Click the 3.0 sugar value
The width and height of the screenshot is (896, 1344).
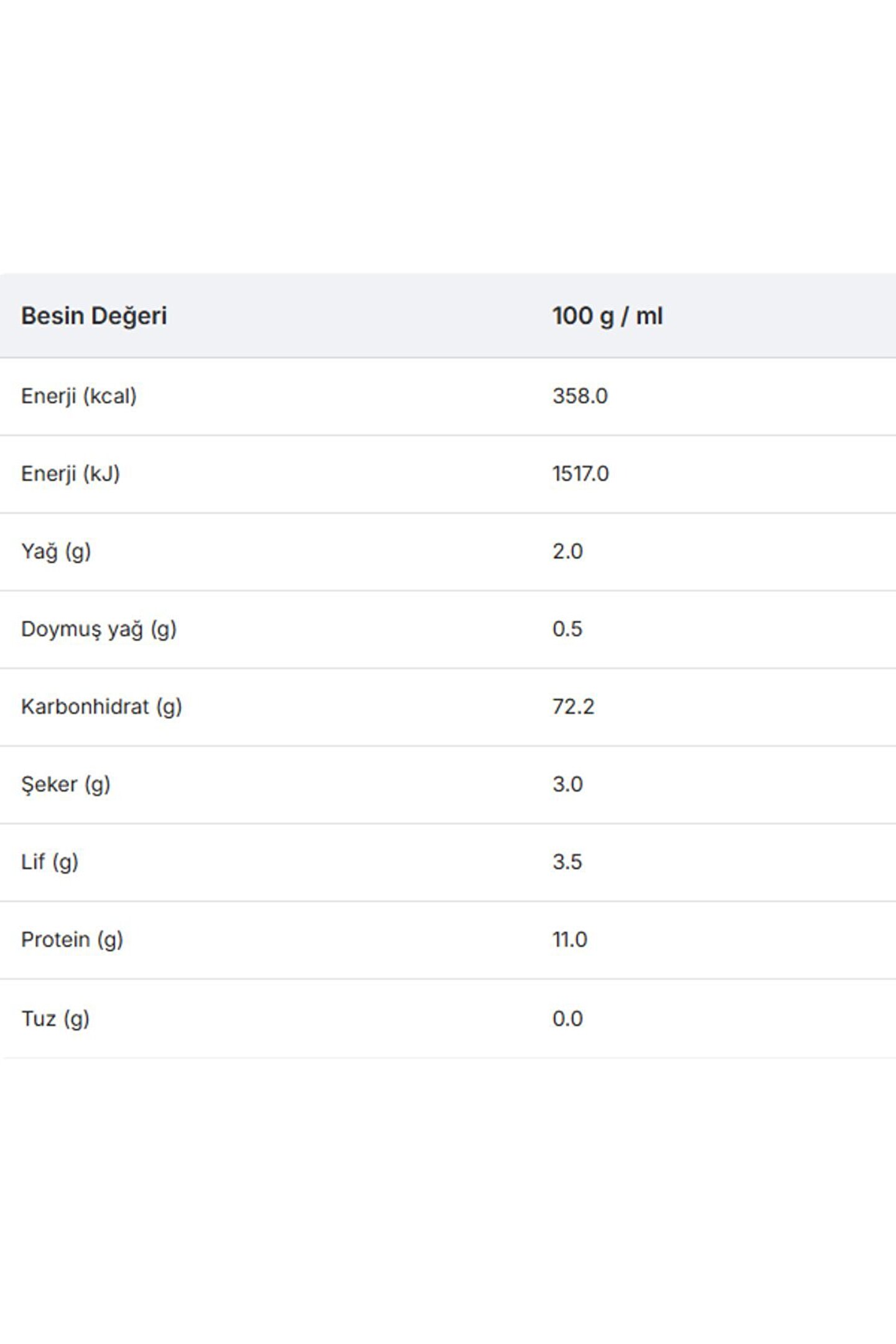tap(567, 785)
